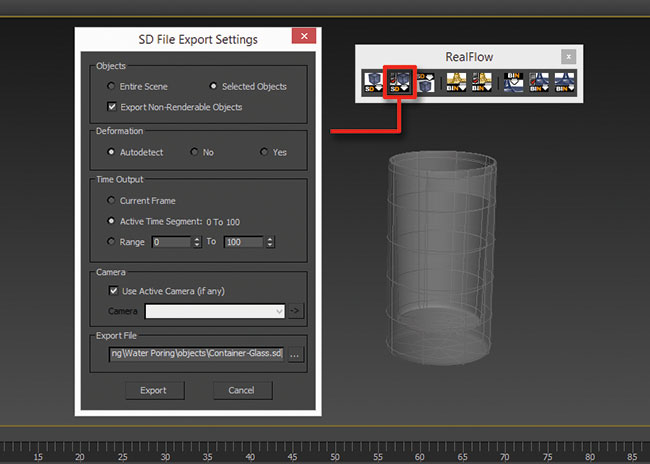Click the Cancel button

243,390
